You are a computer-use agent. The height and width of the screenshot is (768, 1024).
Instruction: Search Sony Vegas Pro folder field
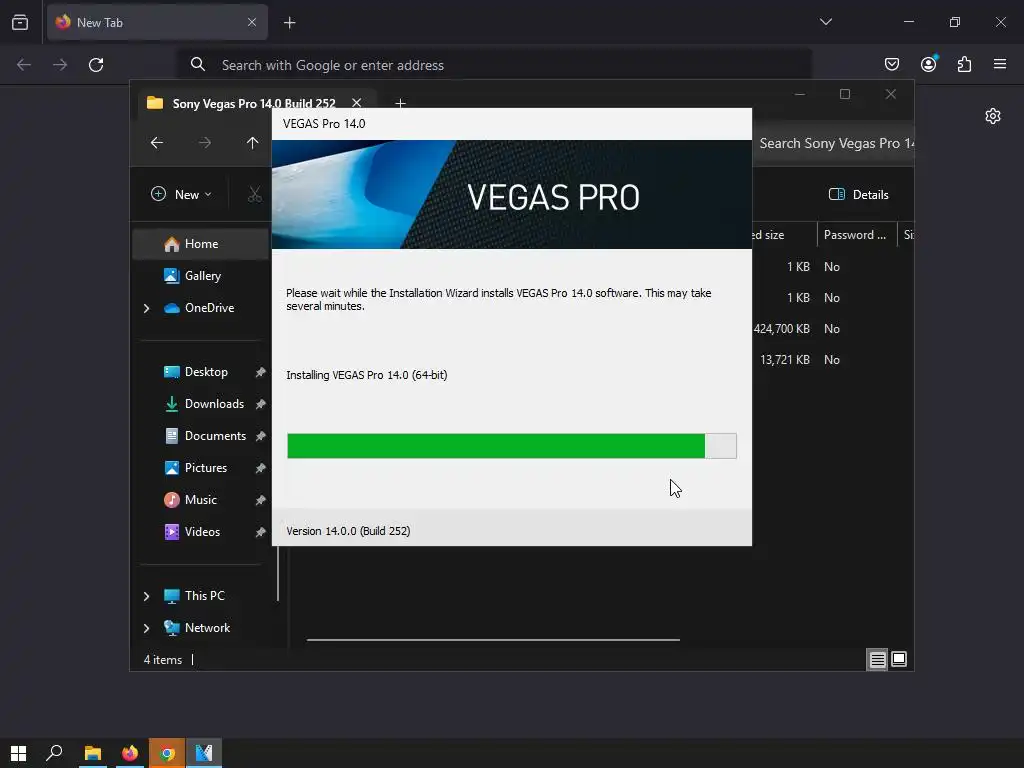(833, 143)
